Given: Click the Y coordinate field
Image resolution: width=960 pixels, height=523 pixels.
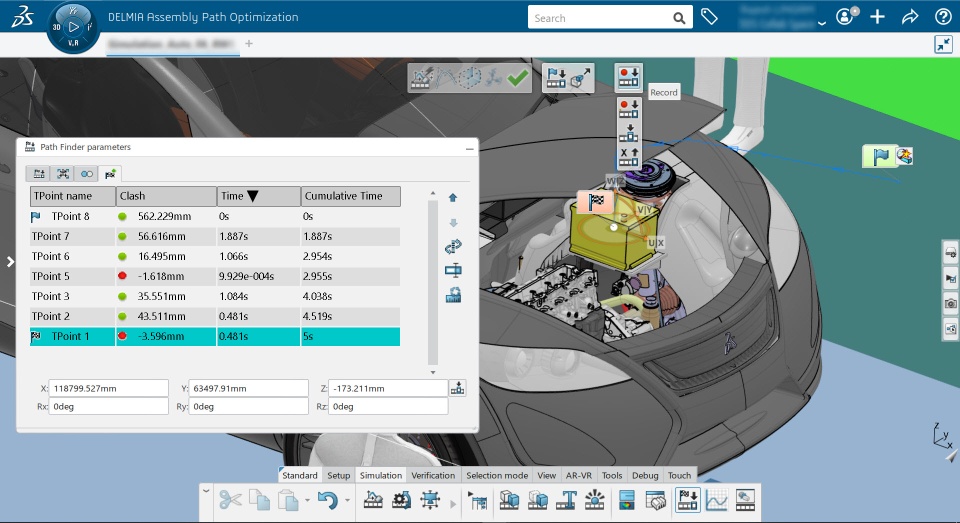Looking at the screenshot, I should [x=248, y=388].
